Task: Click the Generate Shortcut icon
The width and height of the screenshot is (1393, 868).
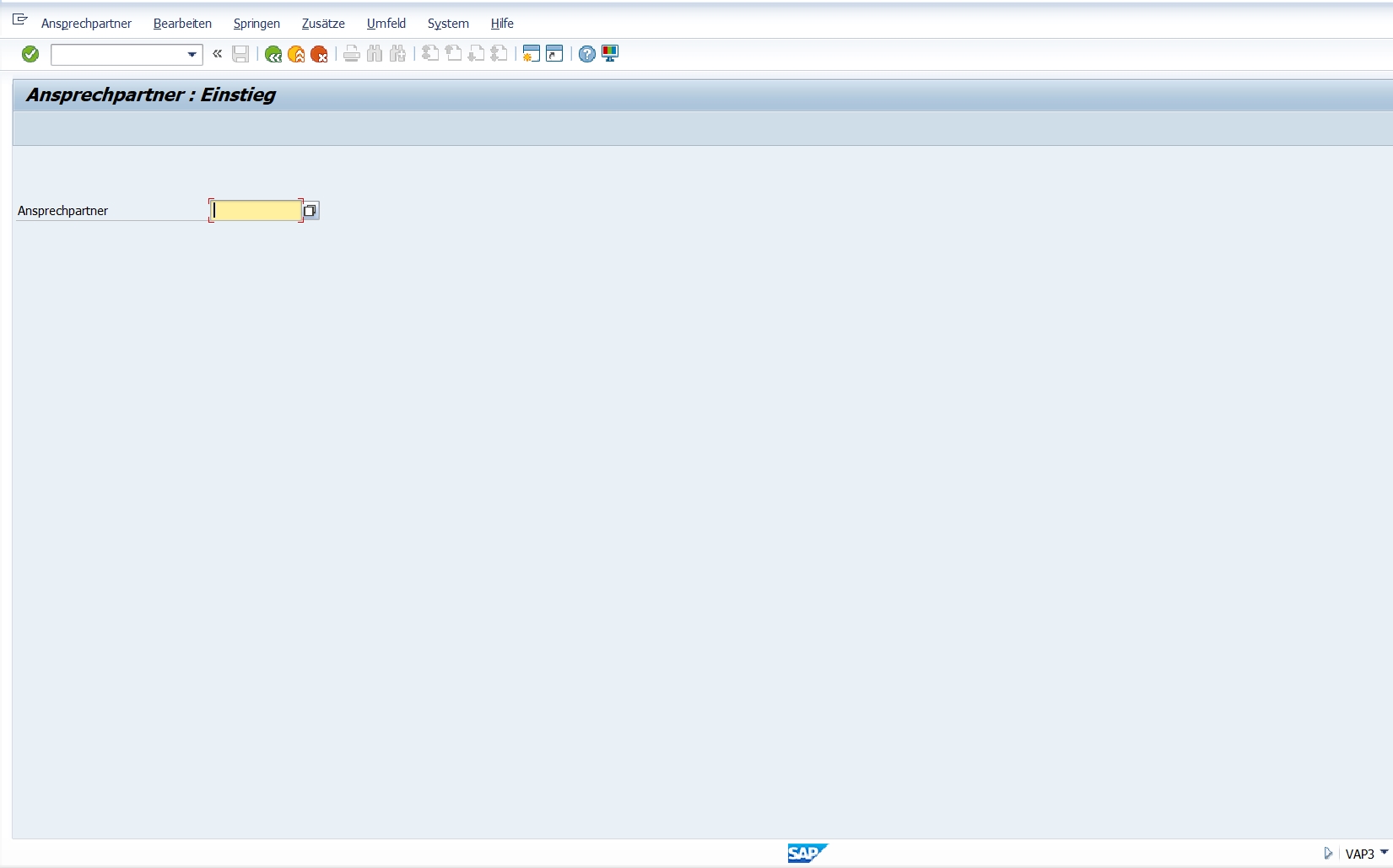Action: coord(554,54)
